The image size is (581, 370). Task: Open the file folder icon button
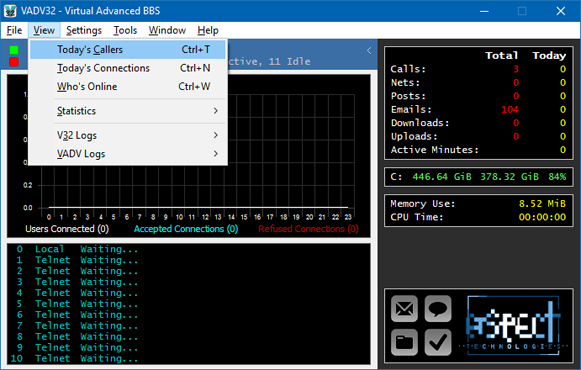point(404,342)
